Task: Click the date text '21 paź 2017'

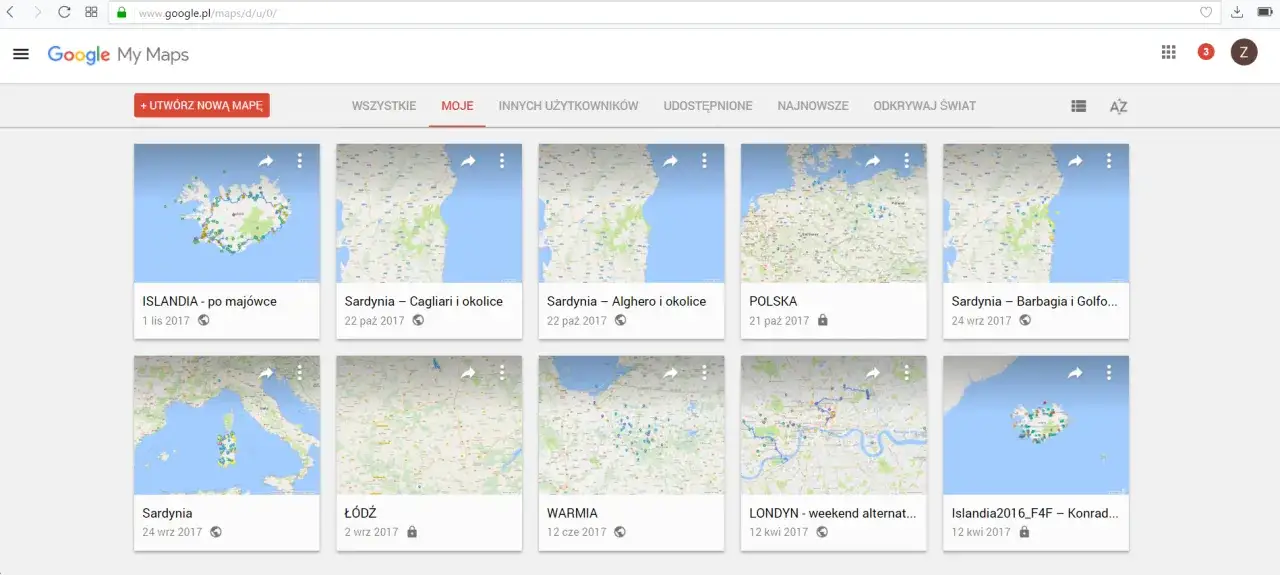Action: pos(779,321)
